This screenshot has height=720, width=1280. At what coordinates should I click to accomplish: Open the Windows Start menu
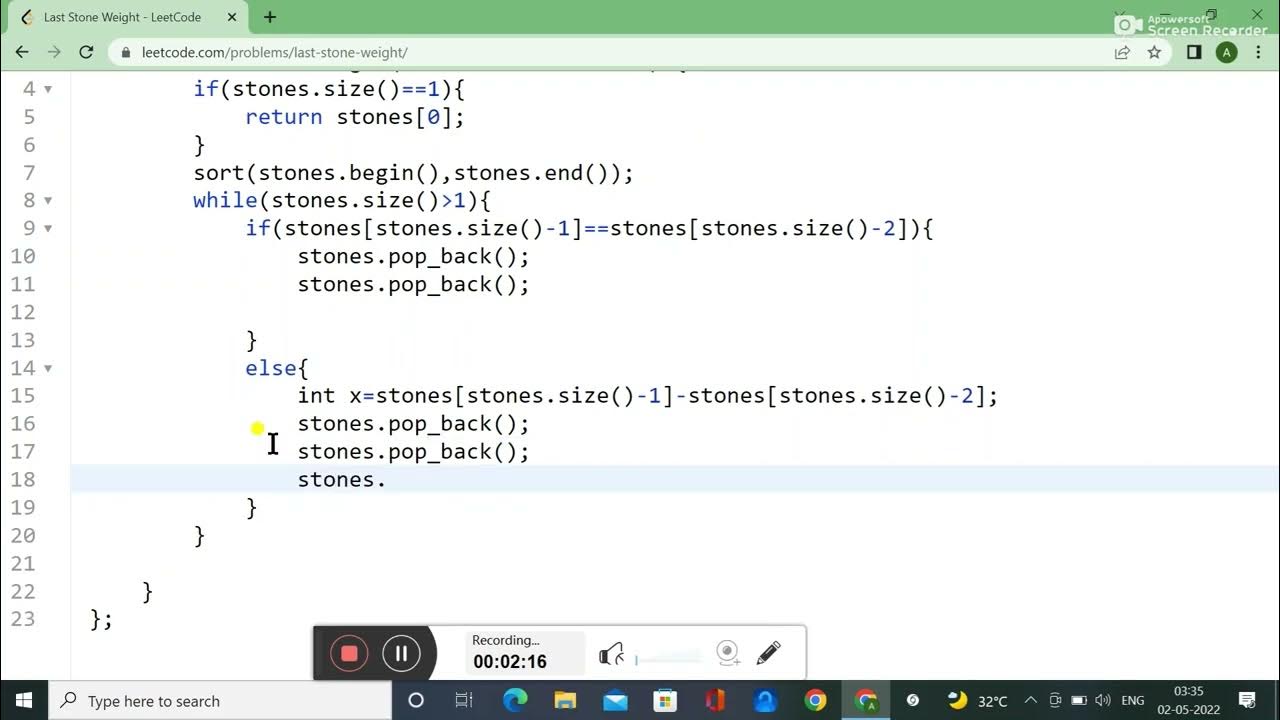[24, 700]
